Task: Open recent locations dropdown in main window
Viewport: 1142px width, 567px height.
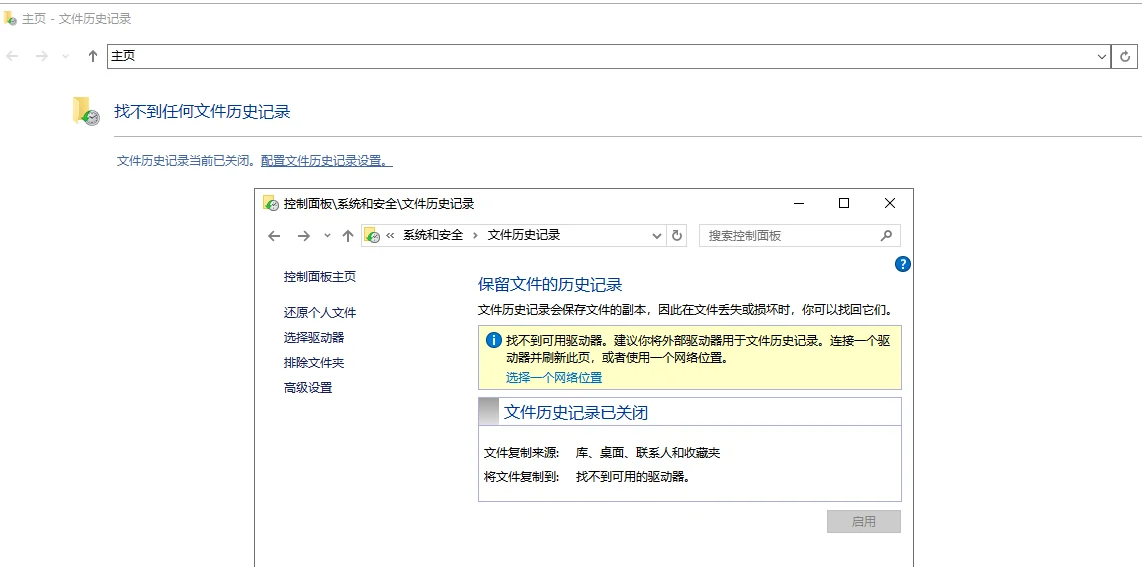Action: [66, 56]
